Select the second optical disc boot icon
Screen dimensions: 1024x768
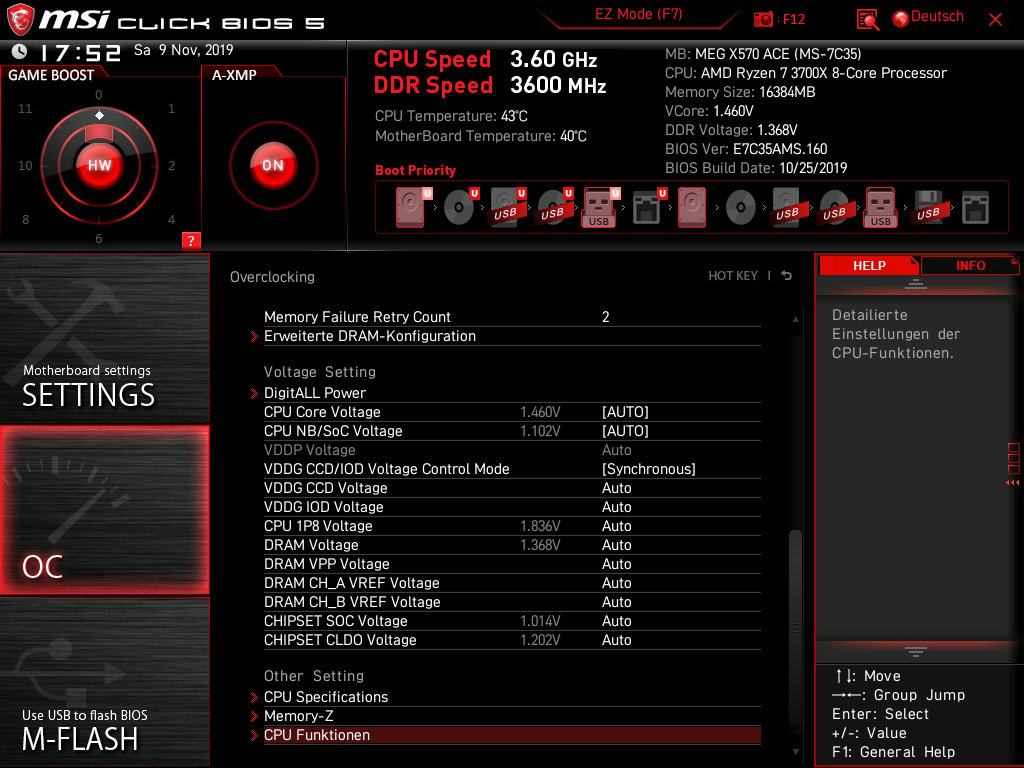(741, 208)
